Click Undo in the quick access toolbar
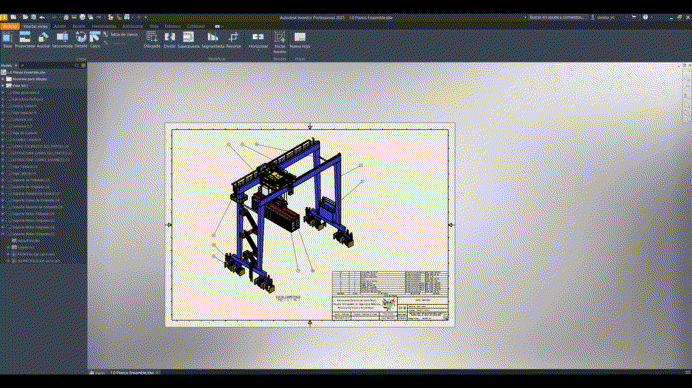The width and height of the screenshot is (692, 388). click(x=42, y=17)
